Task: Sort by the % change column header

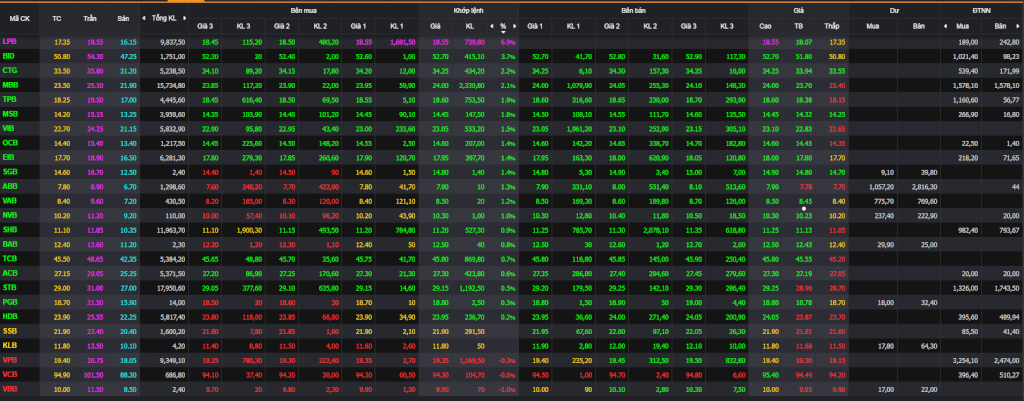Action: pyautogui.click(x=504, y=27)
